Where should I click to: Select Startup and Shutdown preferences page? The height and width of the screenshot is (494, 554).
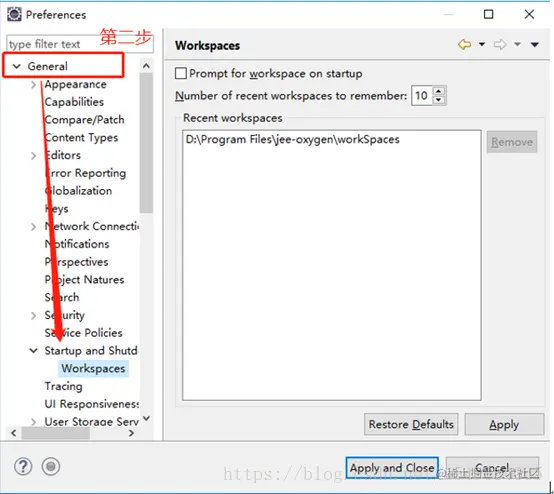pyautogui.click(x=91, y=351)
